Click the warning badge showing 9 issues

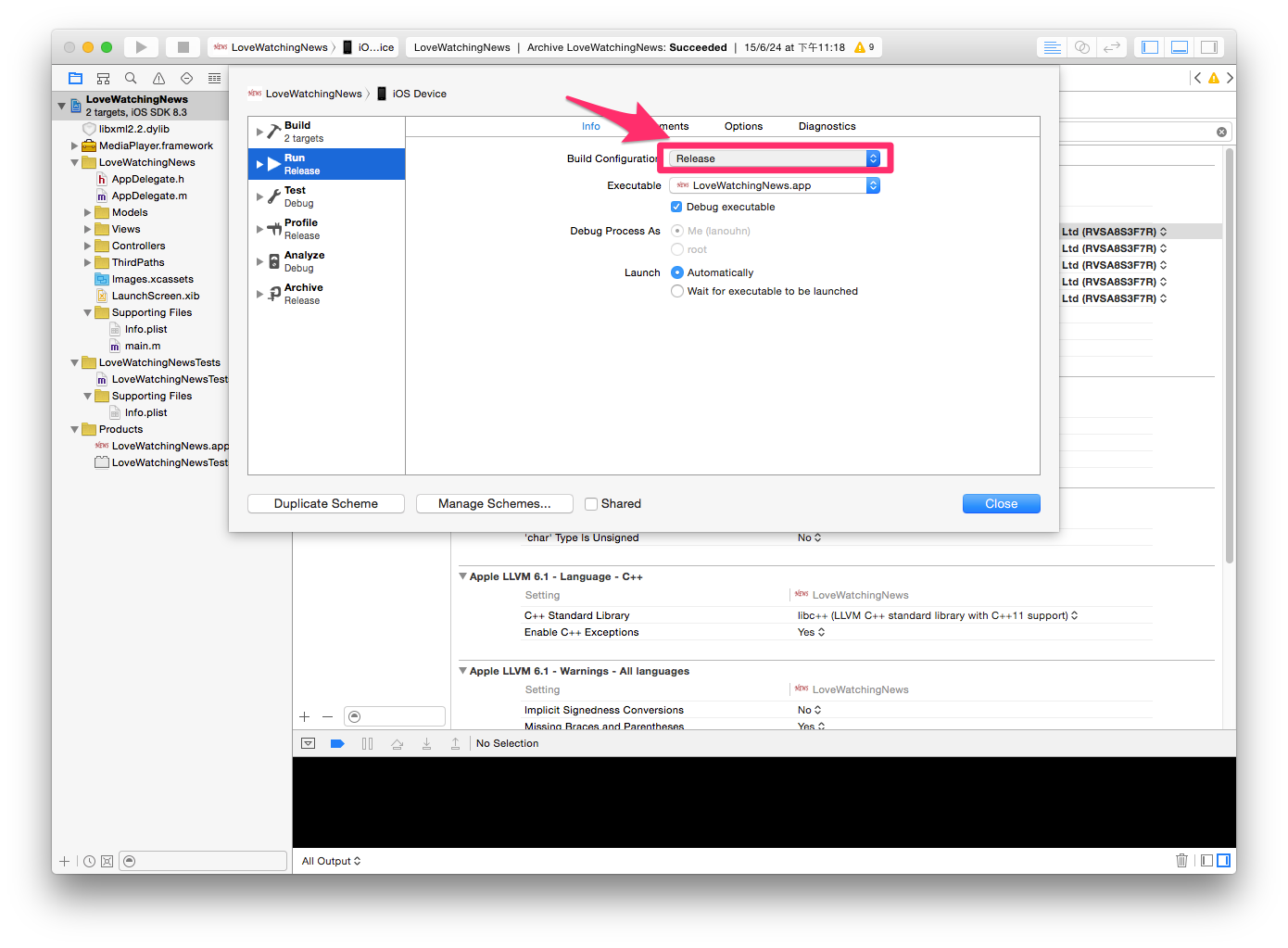tap(864, 47)
